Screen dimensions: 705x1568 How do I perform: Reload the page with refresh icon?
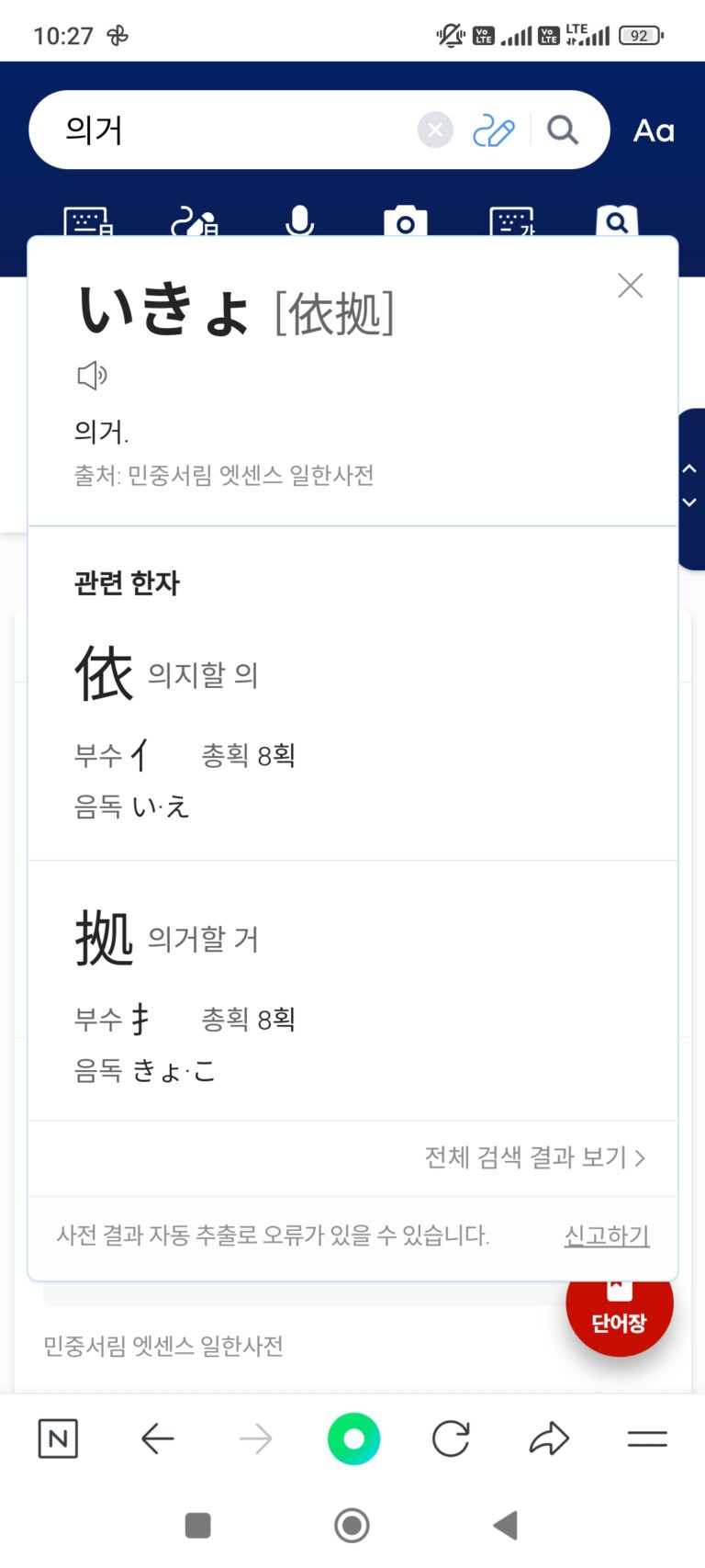click(451, 1438)
